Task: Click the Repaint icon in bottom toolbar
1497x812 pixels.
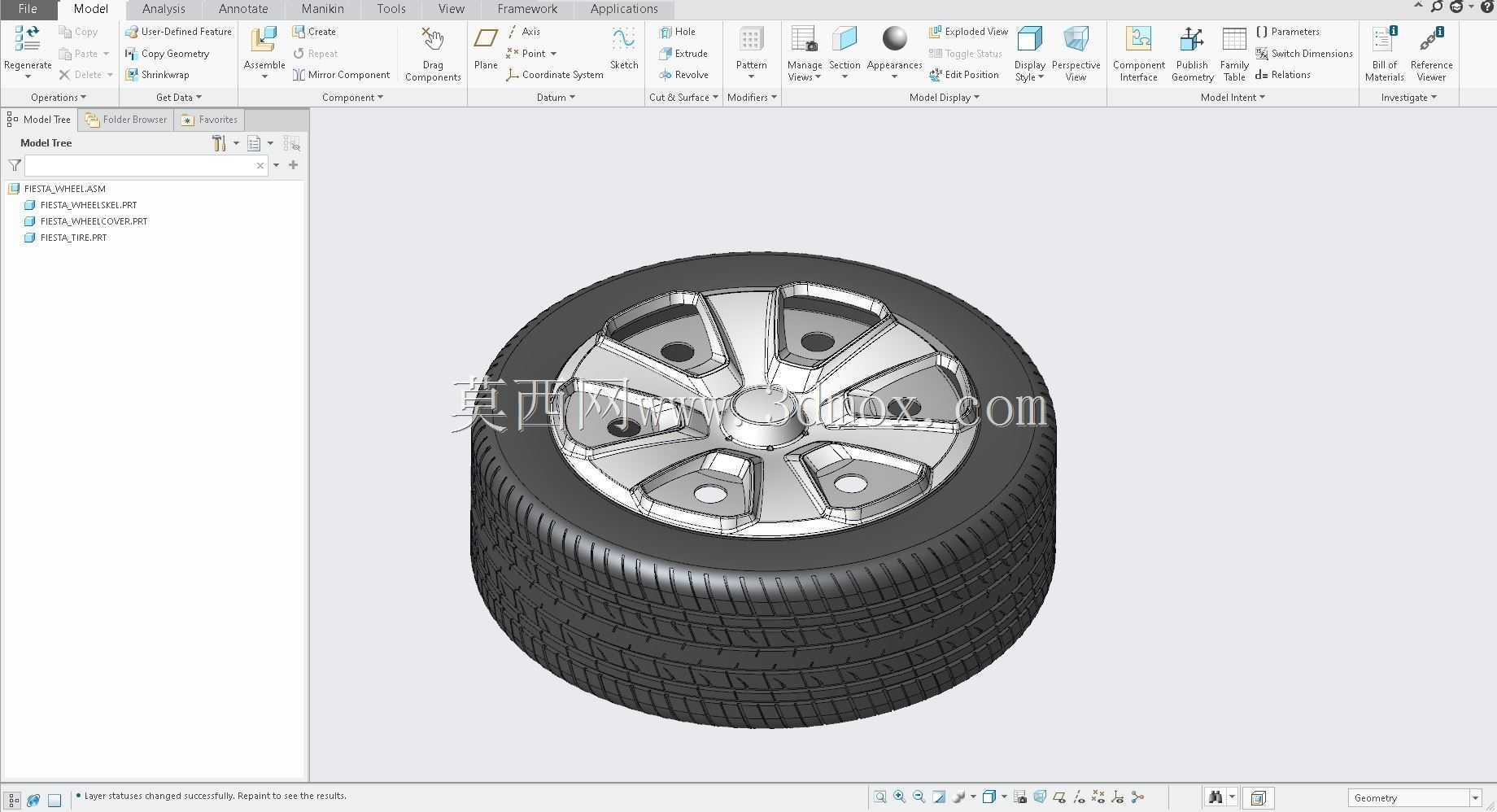Action: [939, 797]
